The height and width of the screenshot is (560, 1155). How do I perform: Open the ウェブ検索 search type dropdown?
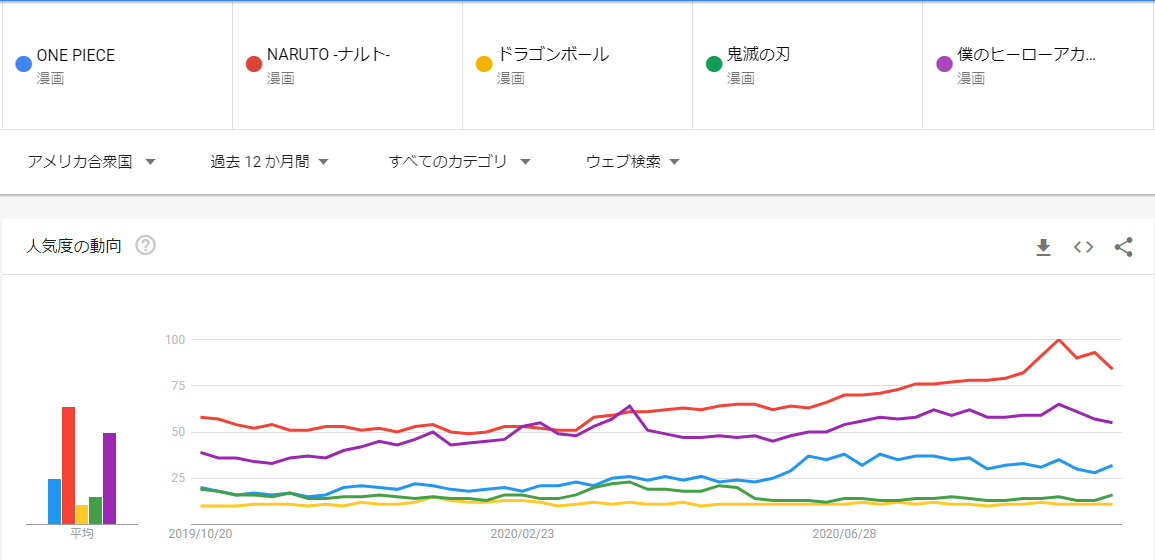pyautogui.click(x=632, y=161)
